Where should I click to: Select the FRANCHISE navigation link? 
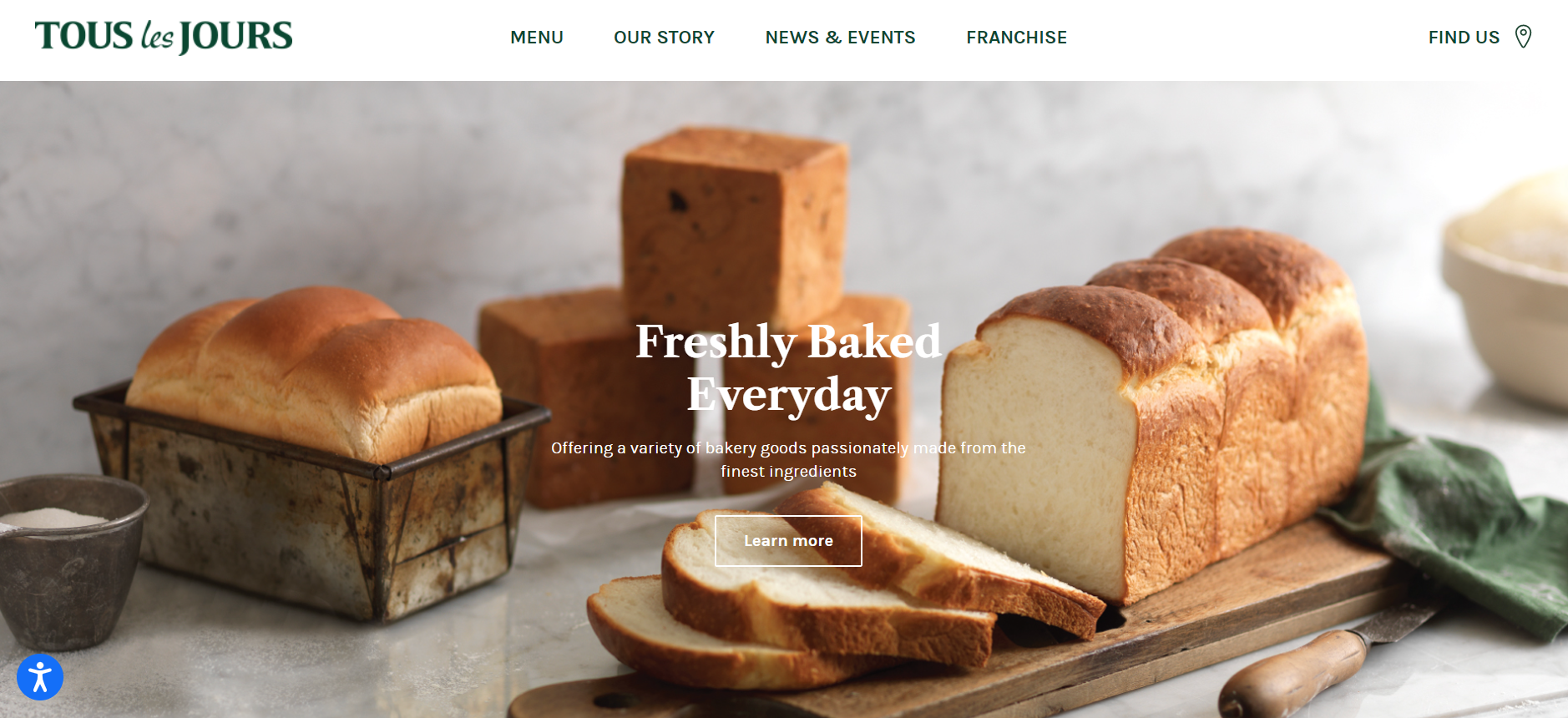click(x=1017, y=38)
